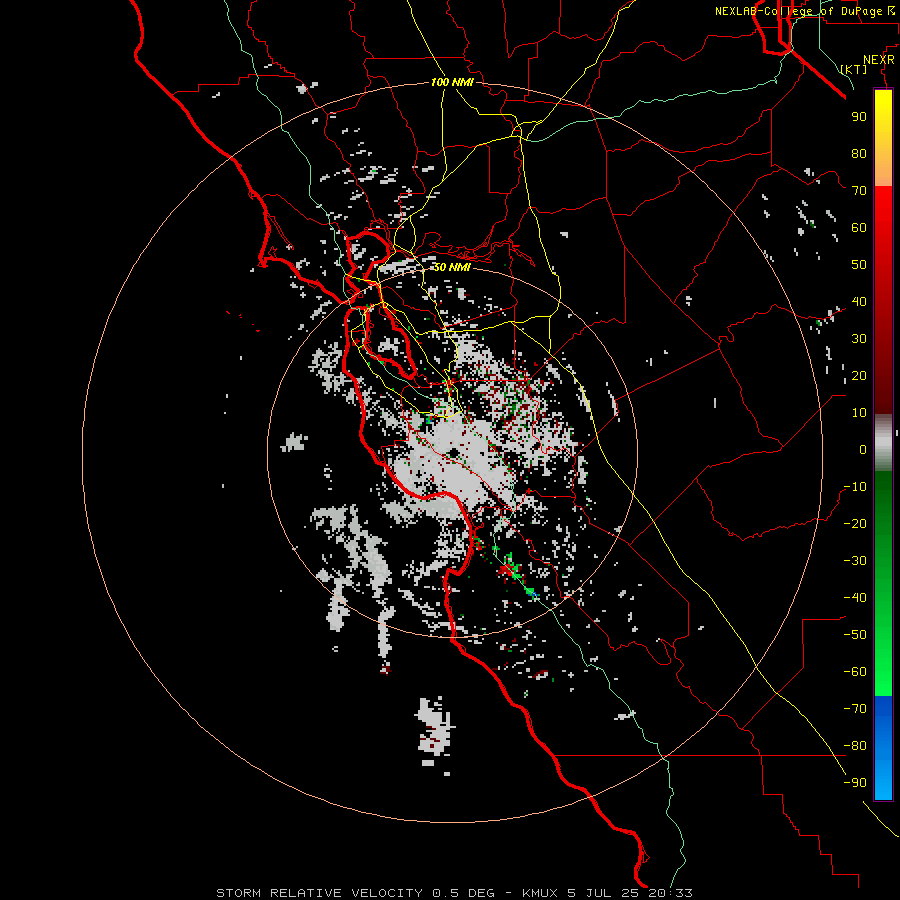Click the -70 value on the velocity scale
The image size is (900, 900).
[x=855, y=709]
